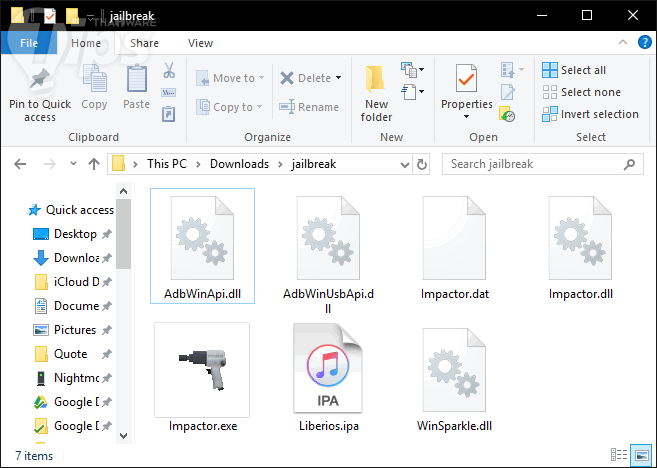Open the Easy access dropdown
Viewport: 657px width, 468px height.
412,92
